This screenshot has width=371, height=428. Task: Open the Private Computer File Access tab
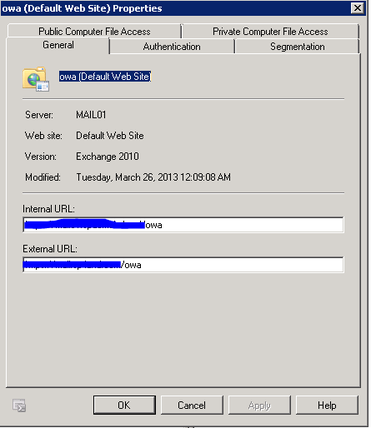270,31
